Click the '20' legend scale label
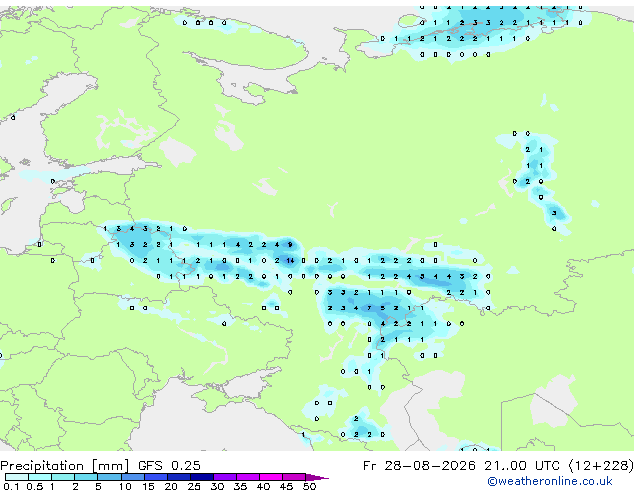Screen dimensions: 634x490 (x=171, y=486)
